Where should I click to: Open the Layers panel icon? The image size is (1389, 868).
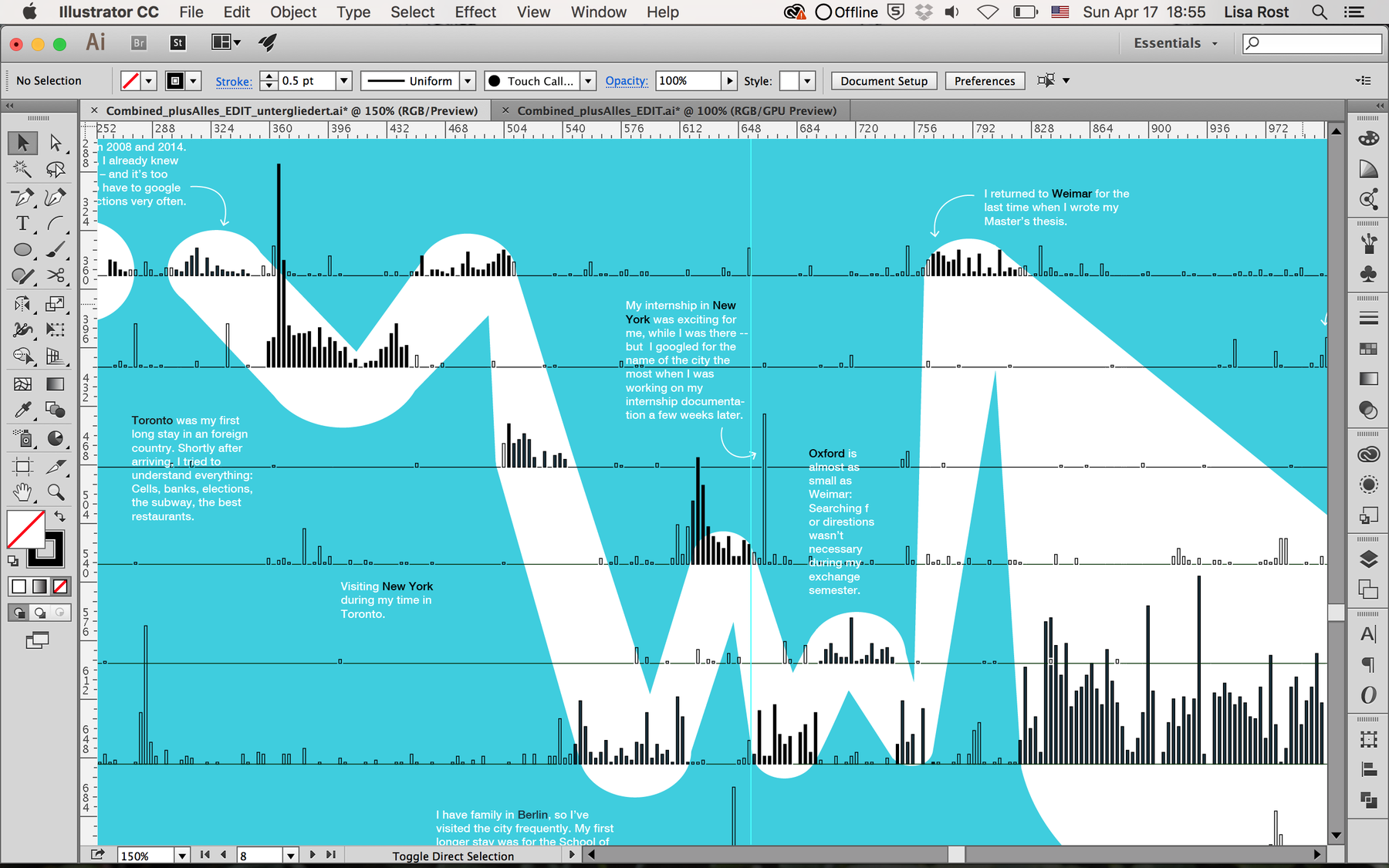pos(1368,559)
